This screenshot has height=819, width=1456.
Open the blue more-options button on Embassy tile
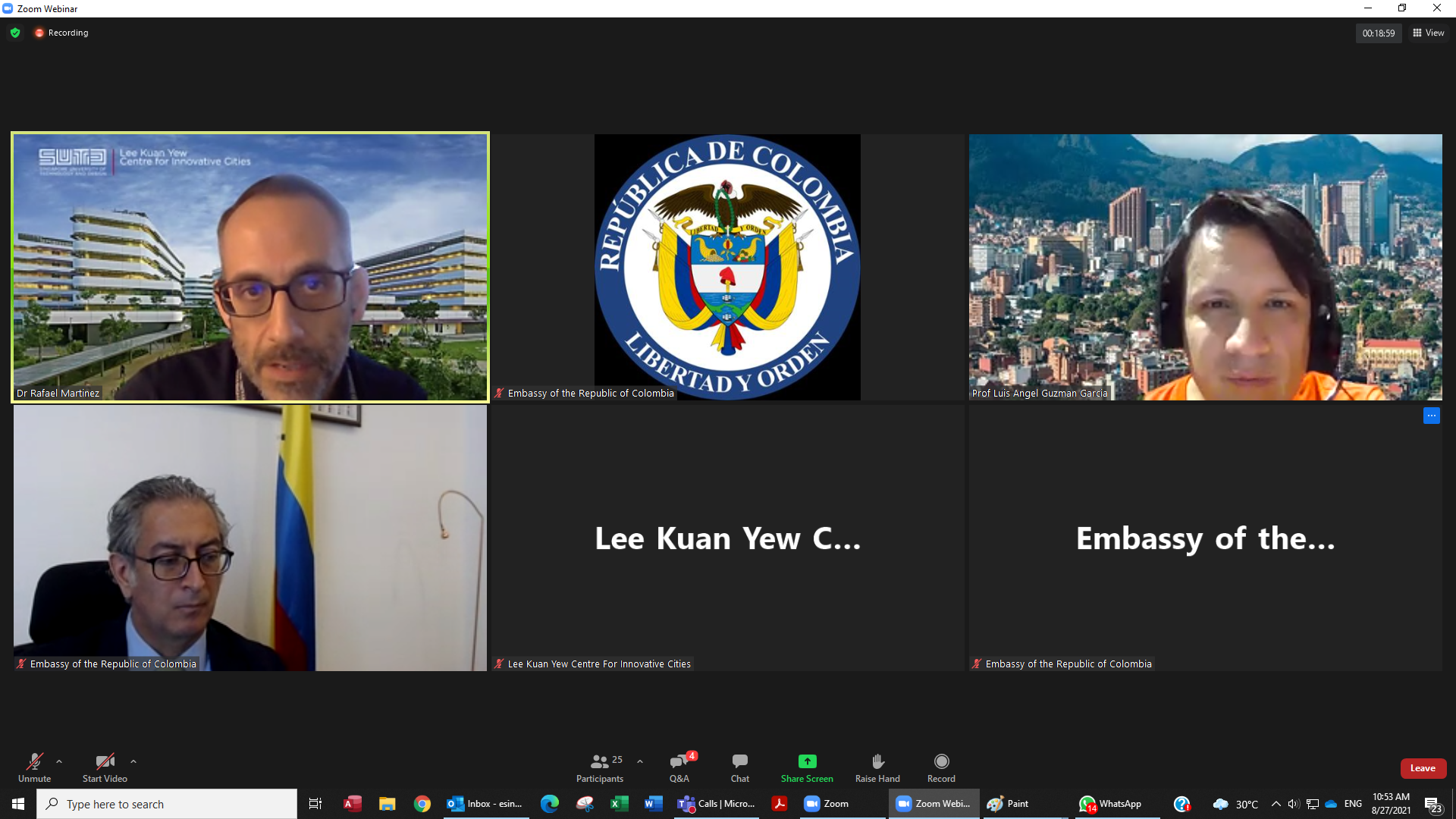1431,416
